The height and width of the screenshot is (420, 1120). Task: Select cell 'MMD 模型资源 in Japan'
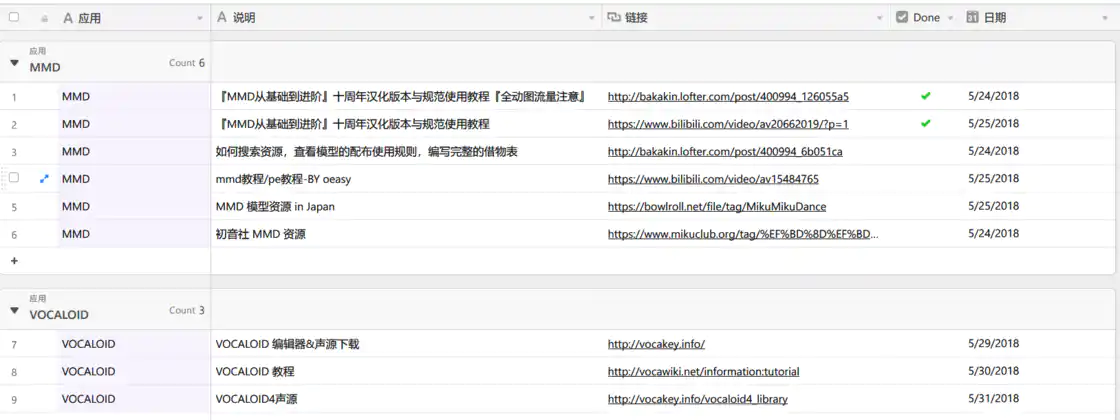click(x=406, y=206)
